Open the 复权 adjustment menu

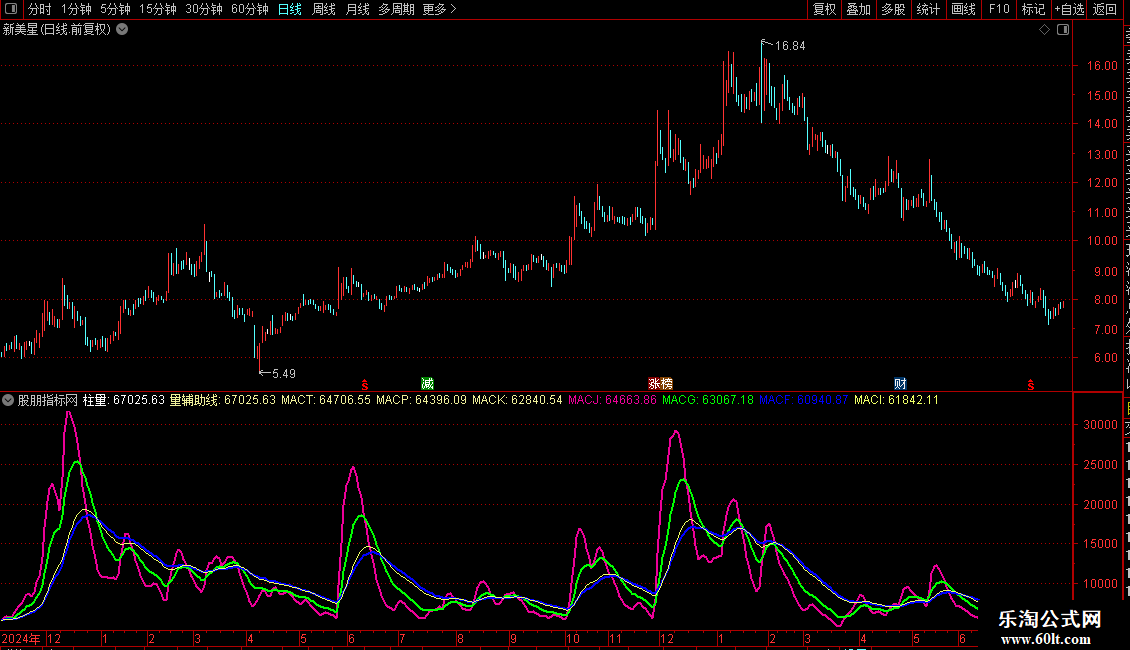click(x=824, y=9)
